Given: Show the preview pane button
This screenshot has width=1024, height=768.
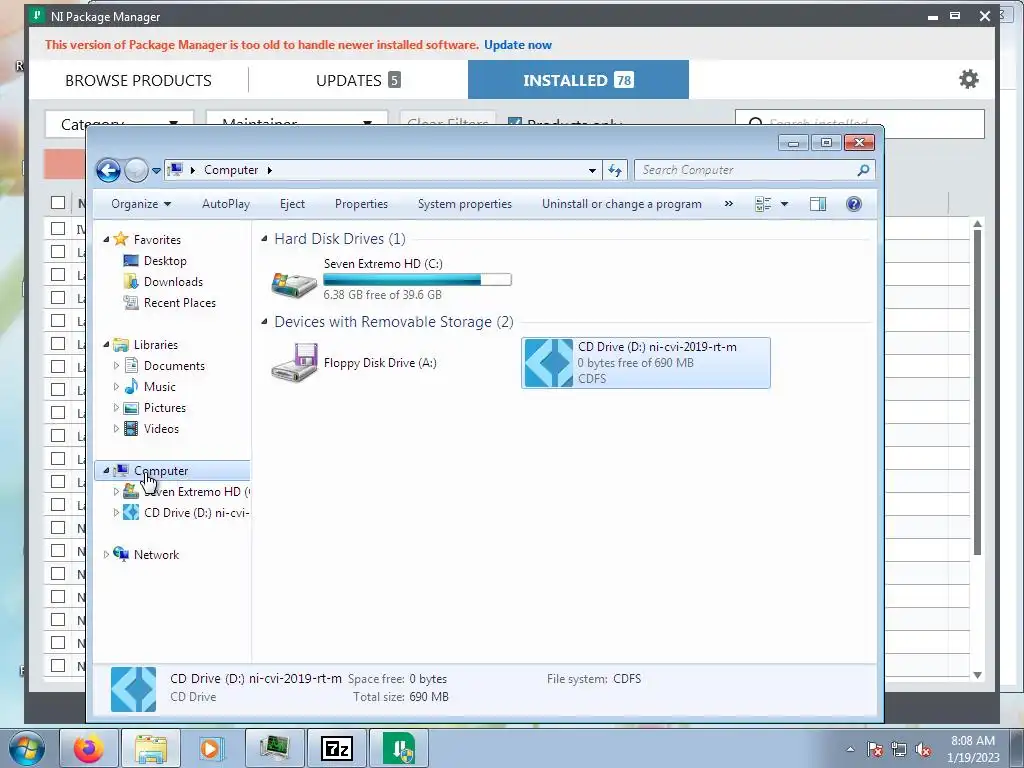Looking at the screenshot, I should (818, 204).
